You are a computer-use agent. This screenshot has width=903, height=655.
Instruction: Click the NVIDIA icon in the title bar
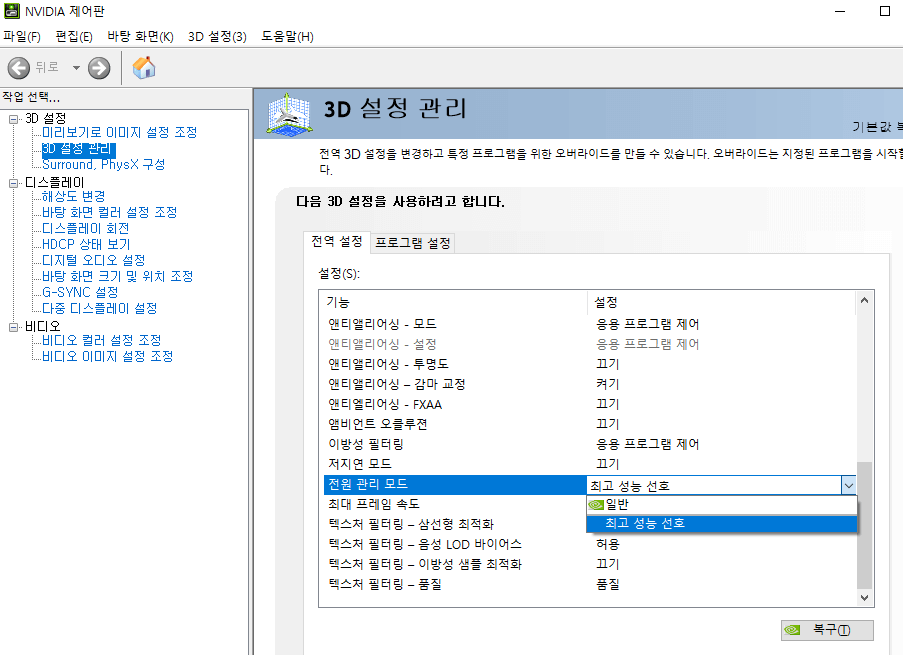pyautogui.click(x=11, y=10)
